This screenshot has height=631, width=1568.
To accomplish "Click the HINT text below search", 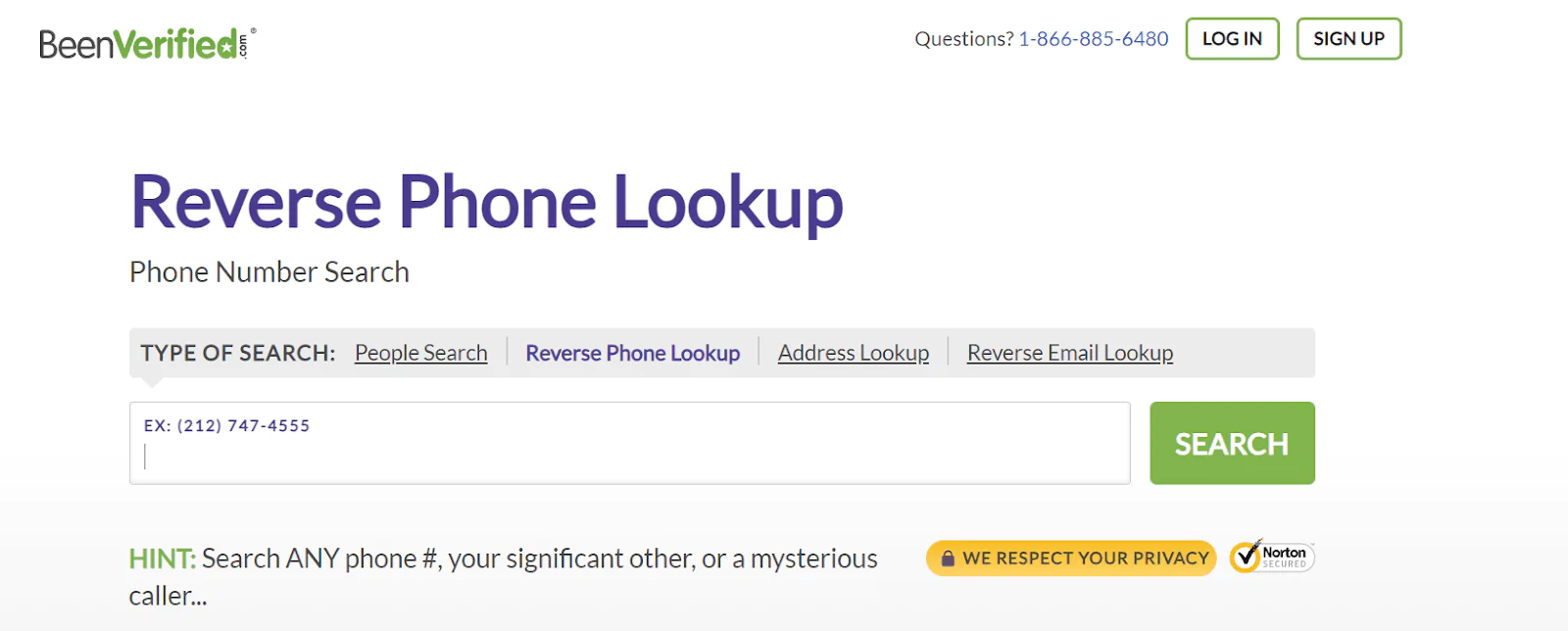I will click(x=503, y=576).
